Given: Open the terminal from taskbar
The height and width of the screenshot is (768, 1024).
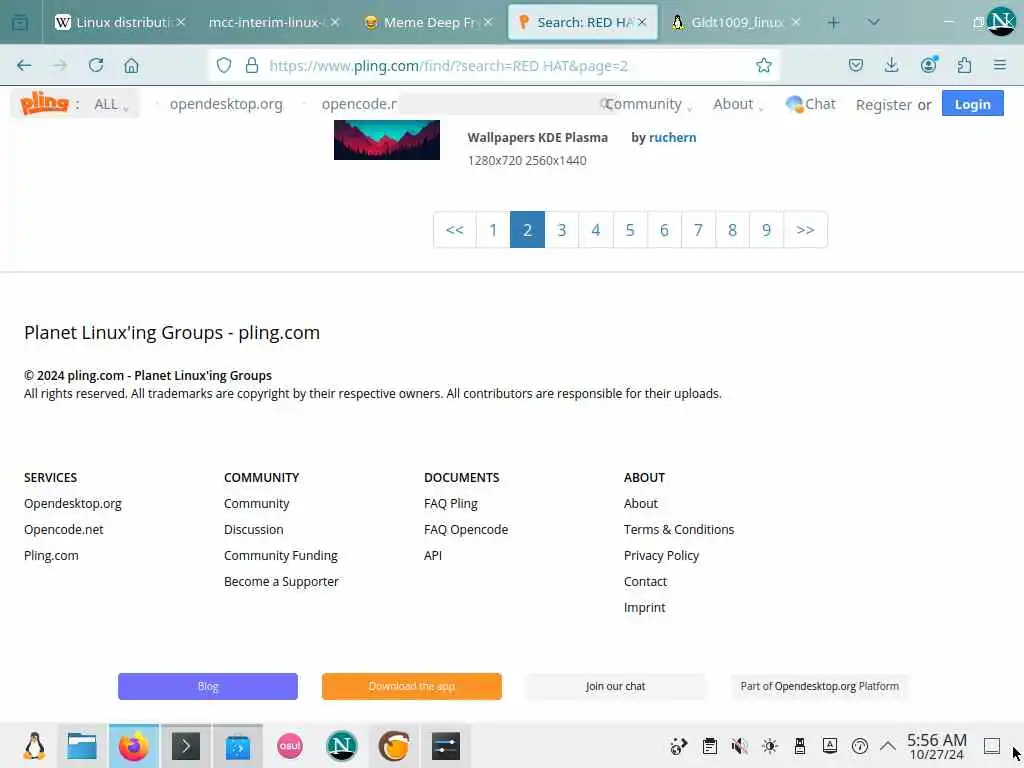Looking at the screenshot, I should (x=185, y=746).
